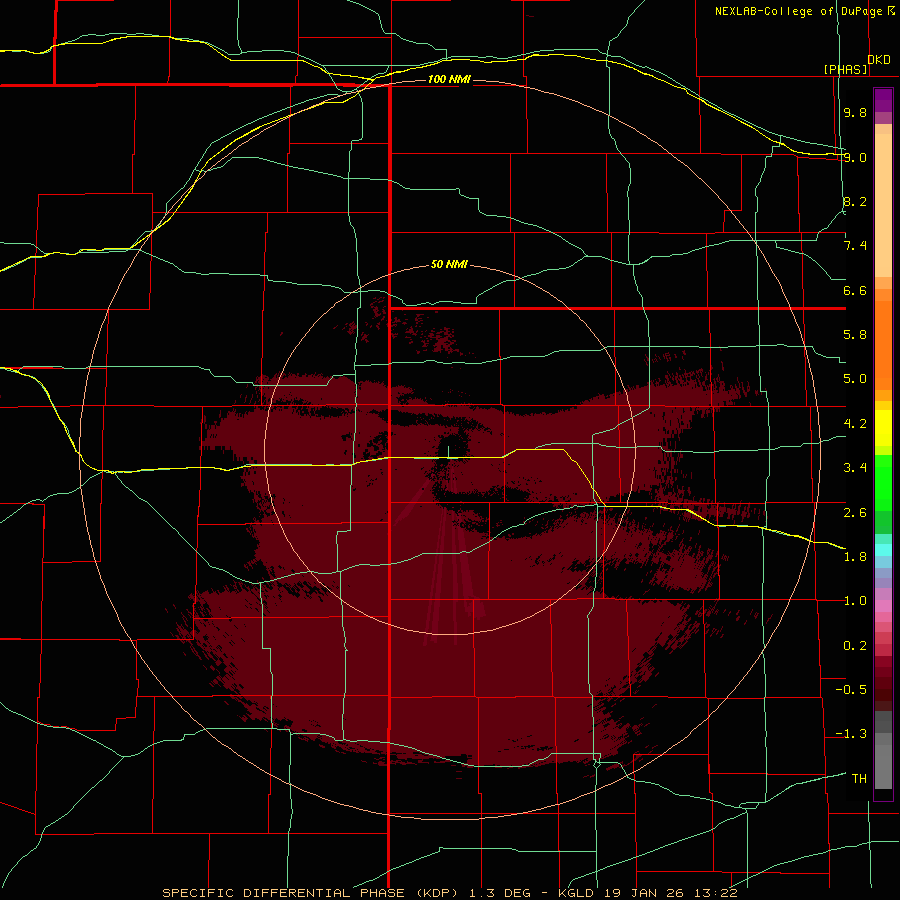
Task: Click the 1.3 DEG elevation angle text
Action: coord(500,893)
